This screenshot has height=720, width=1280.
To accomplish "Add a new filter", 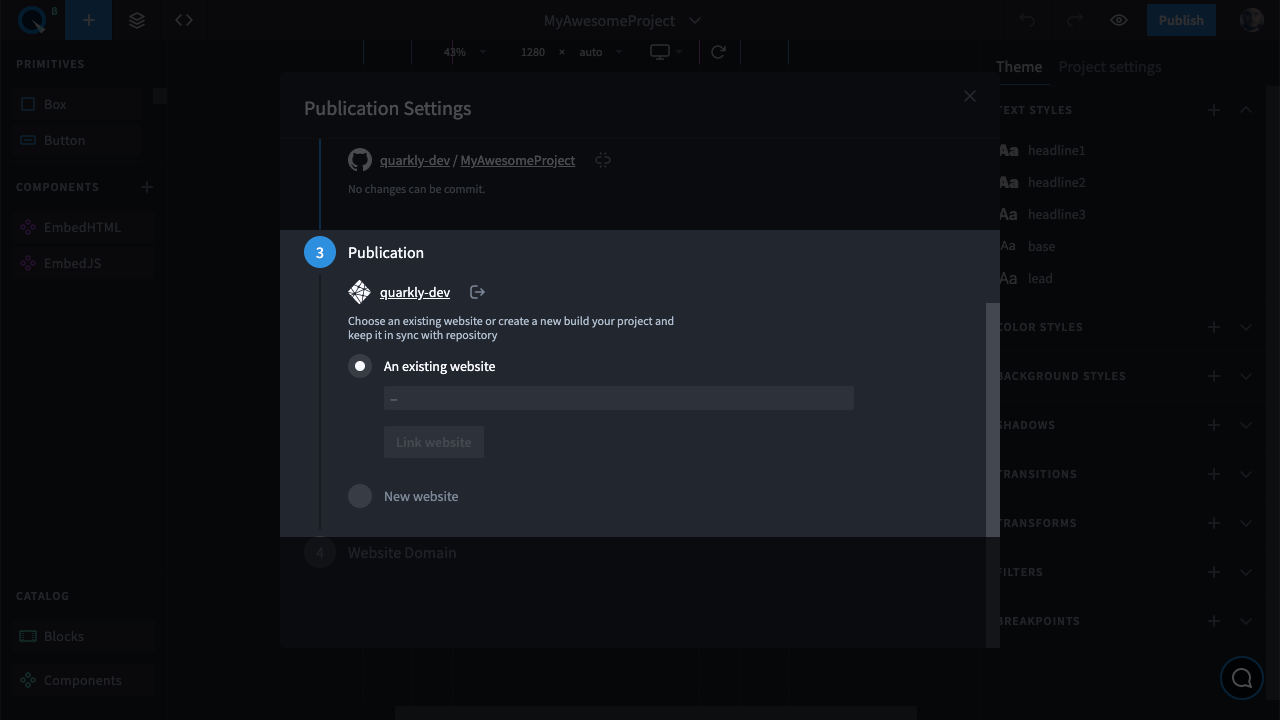I will coord(1214,572).
